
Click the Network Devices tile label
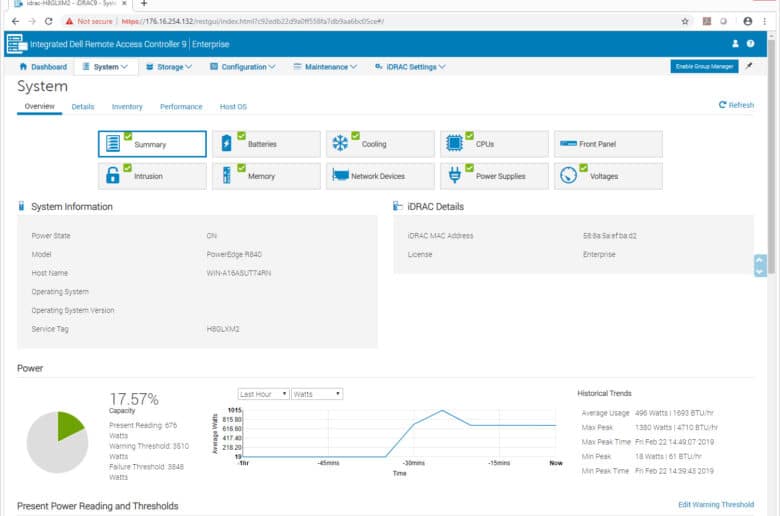tap(378, 176)
